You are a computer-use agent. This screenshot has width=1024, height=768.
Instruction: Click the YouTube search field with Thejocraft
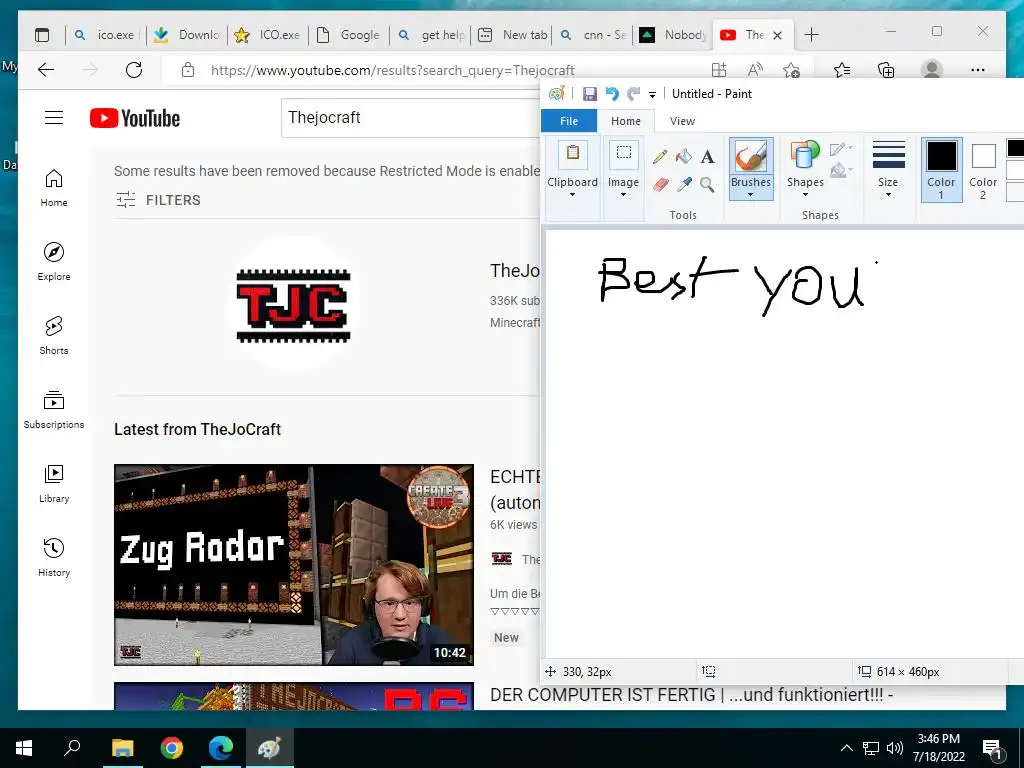coord(411,118)
